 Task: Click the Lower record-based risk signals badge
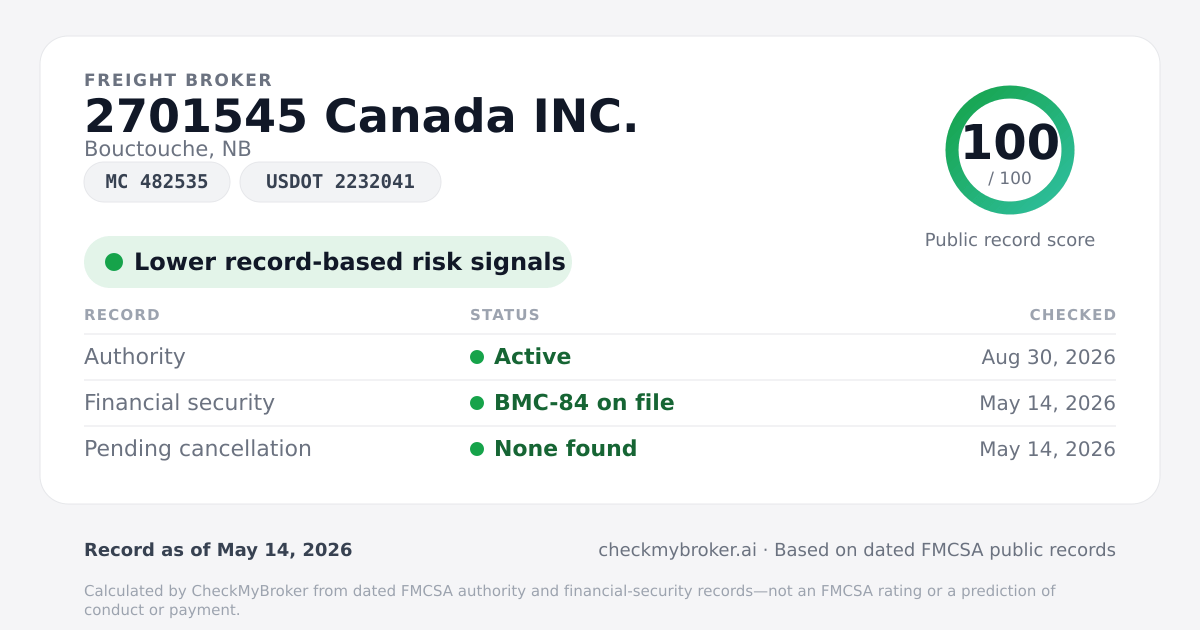(328, 262)
